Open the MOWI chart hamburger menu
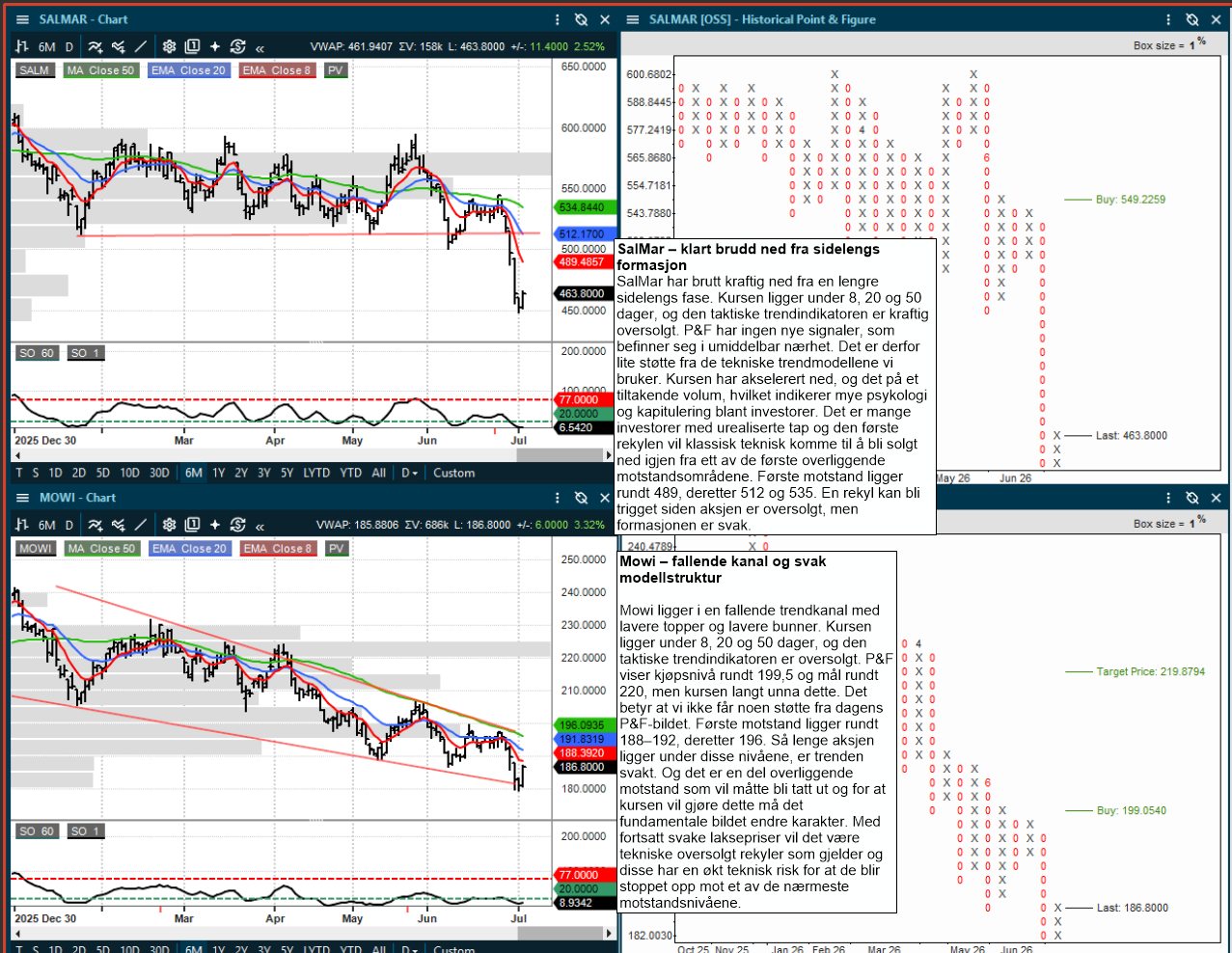The image size is (1232, 953). 22,498
